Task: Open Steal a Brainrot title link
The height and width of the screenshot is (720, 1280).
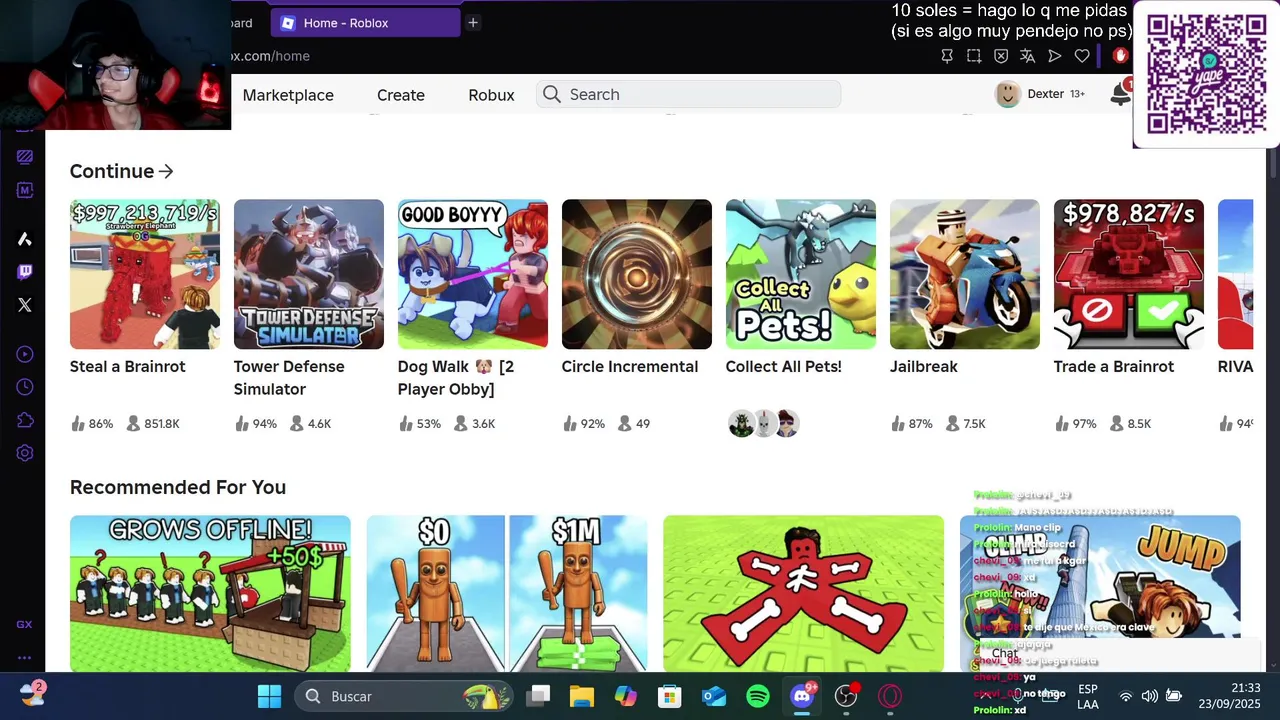Action: tap(128, 366)
